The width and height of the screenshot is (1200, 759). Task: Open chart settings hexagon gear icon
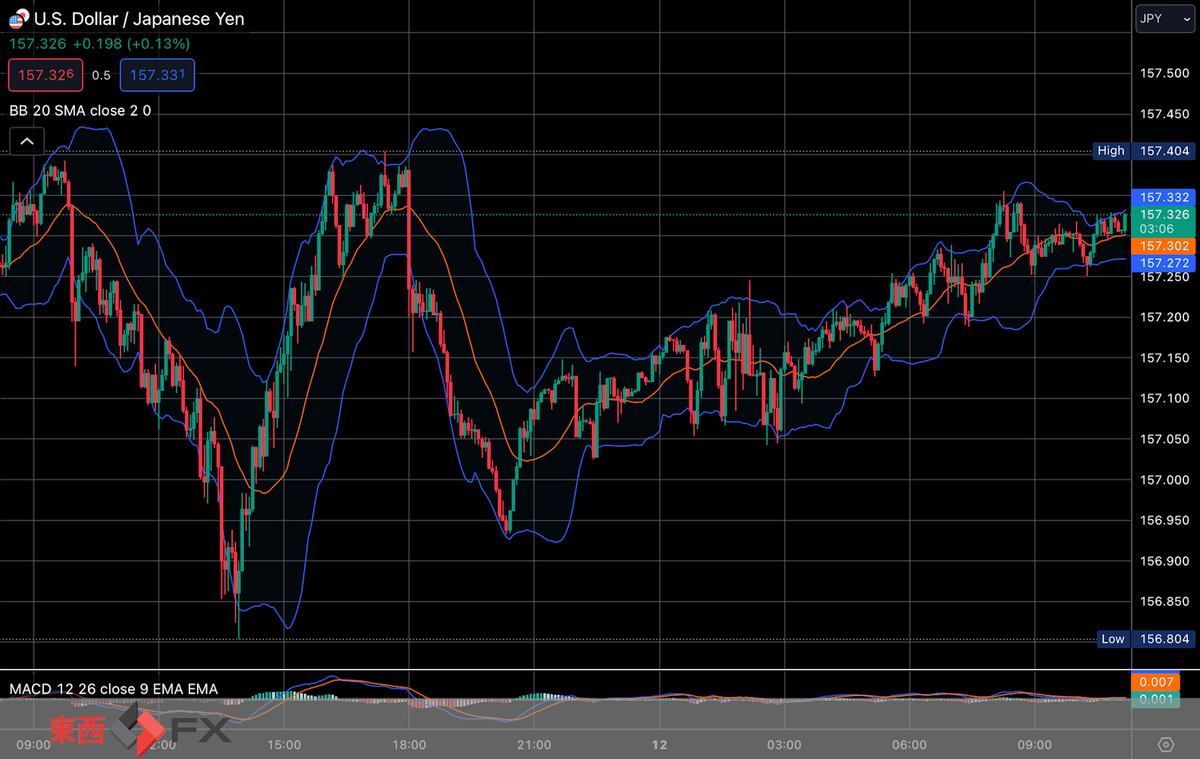[1165, 744]
